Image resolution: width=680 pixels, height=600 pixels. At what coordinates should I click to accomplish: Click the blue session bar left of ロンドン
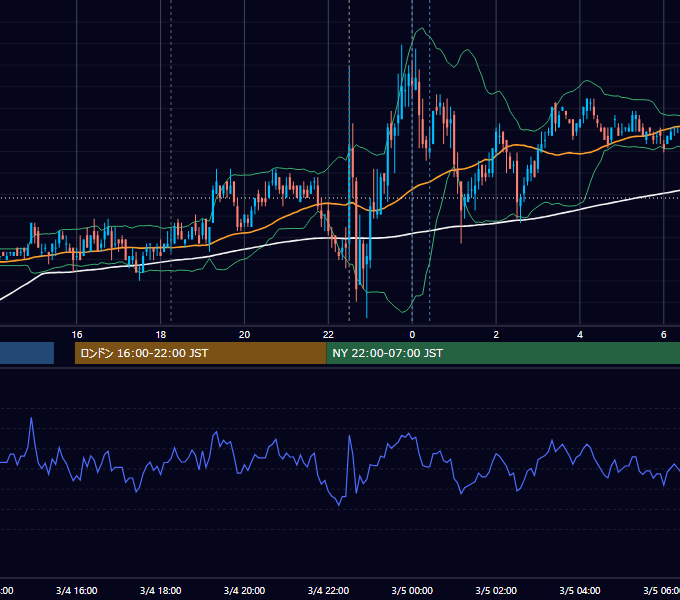[27, 353]
